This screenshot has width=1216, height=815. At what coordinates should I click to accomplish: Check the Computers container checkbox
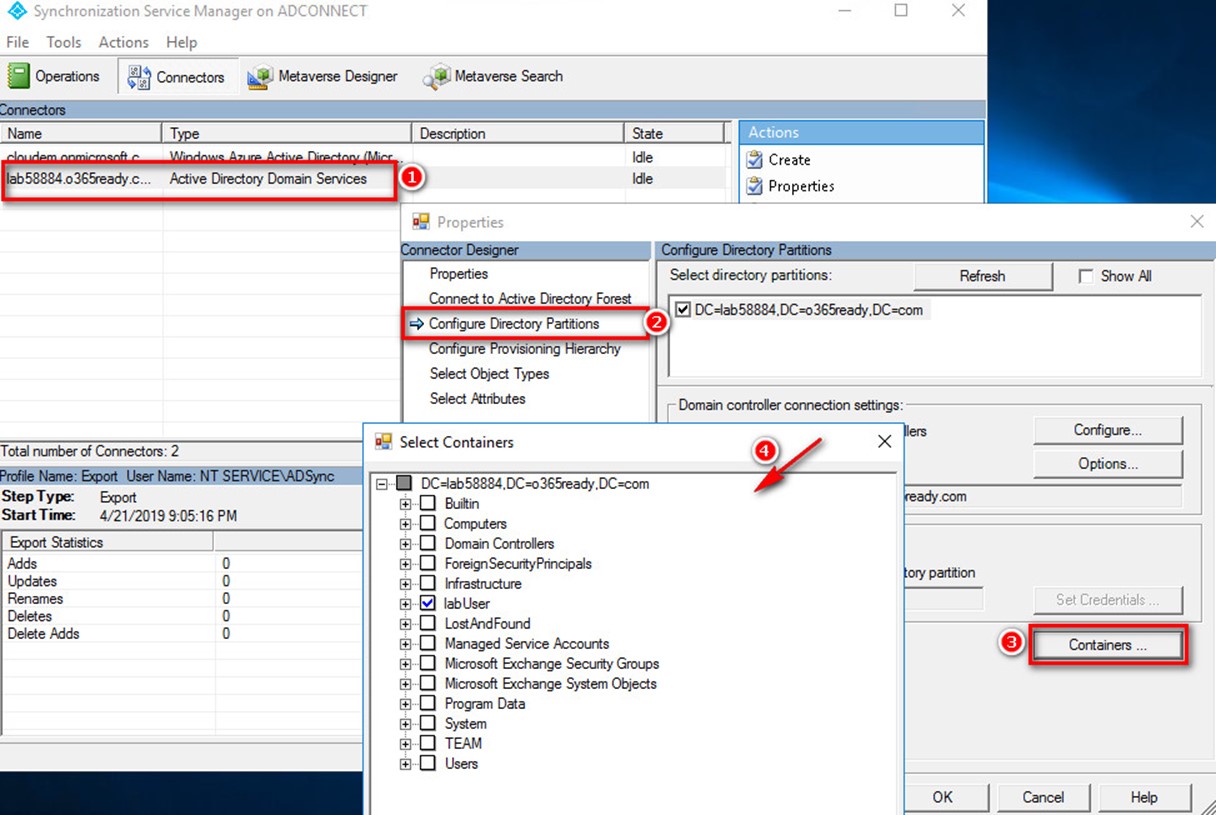click(427, 524)
